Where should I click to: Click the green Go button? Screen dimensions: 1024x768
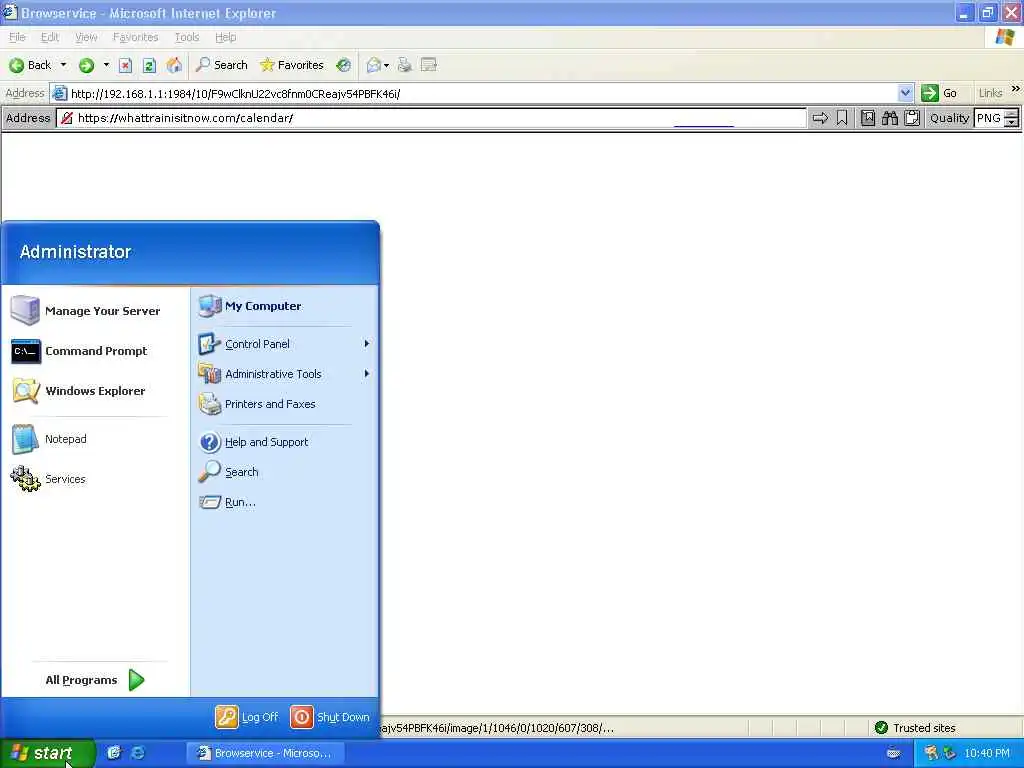(938, 93)
